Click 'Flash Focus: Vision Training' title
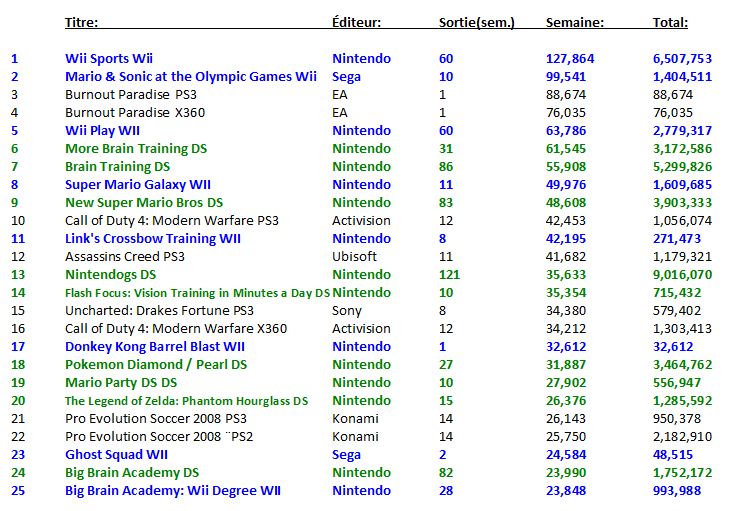 [197, 293]
